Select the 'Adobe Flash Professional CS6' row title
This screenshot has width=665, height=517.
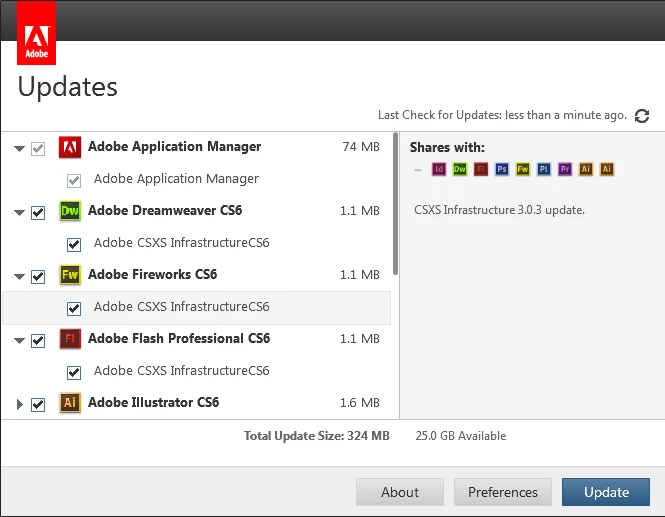tap(179, 338)
